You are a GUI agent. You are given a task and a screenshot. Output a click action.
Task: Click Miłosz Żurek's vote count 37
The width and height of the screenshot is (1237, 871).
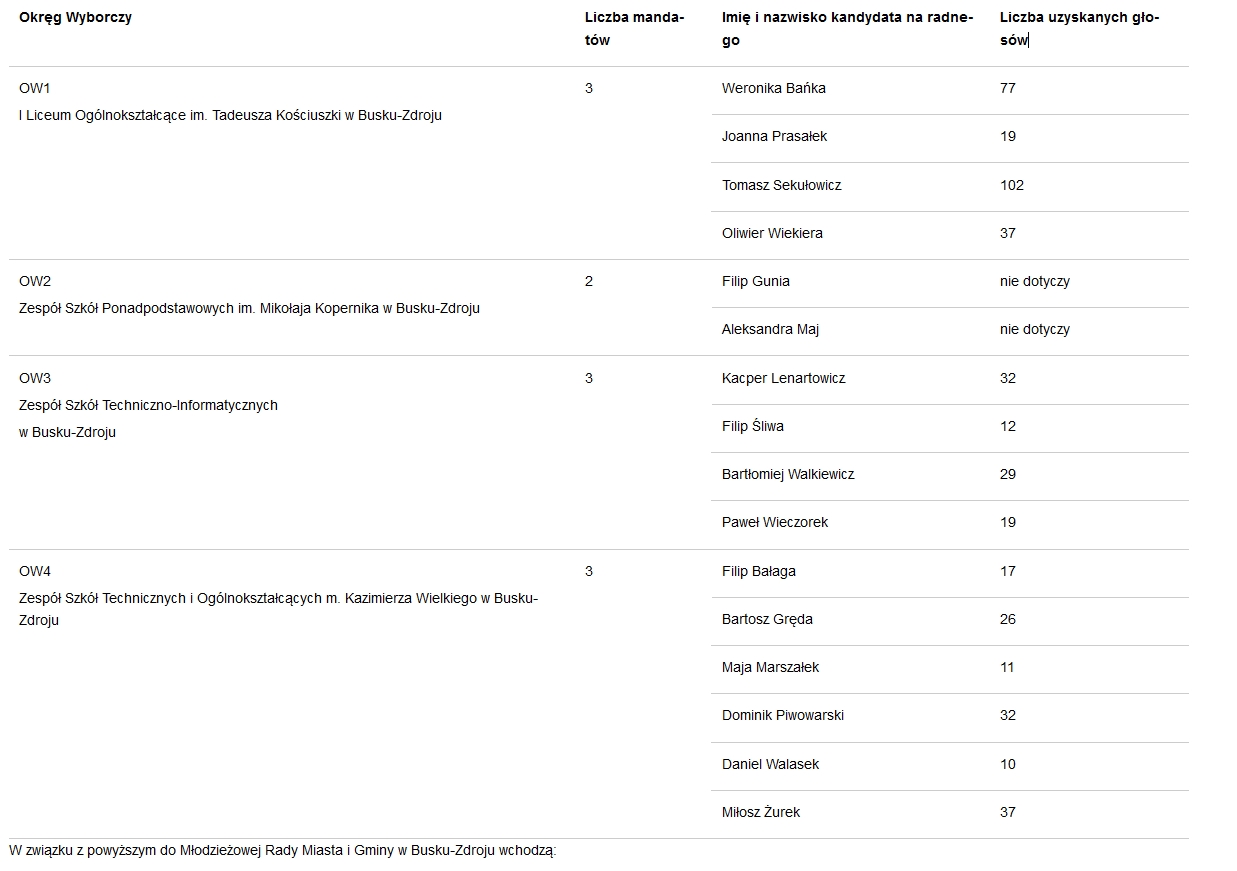pos(1007,812)
